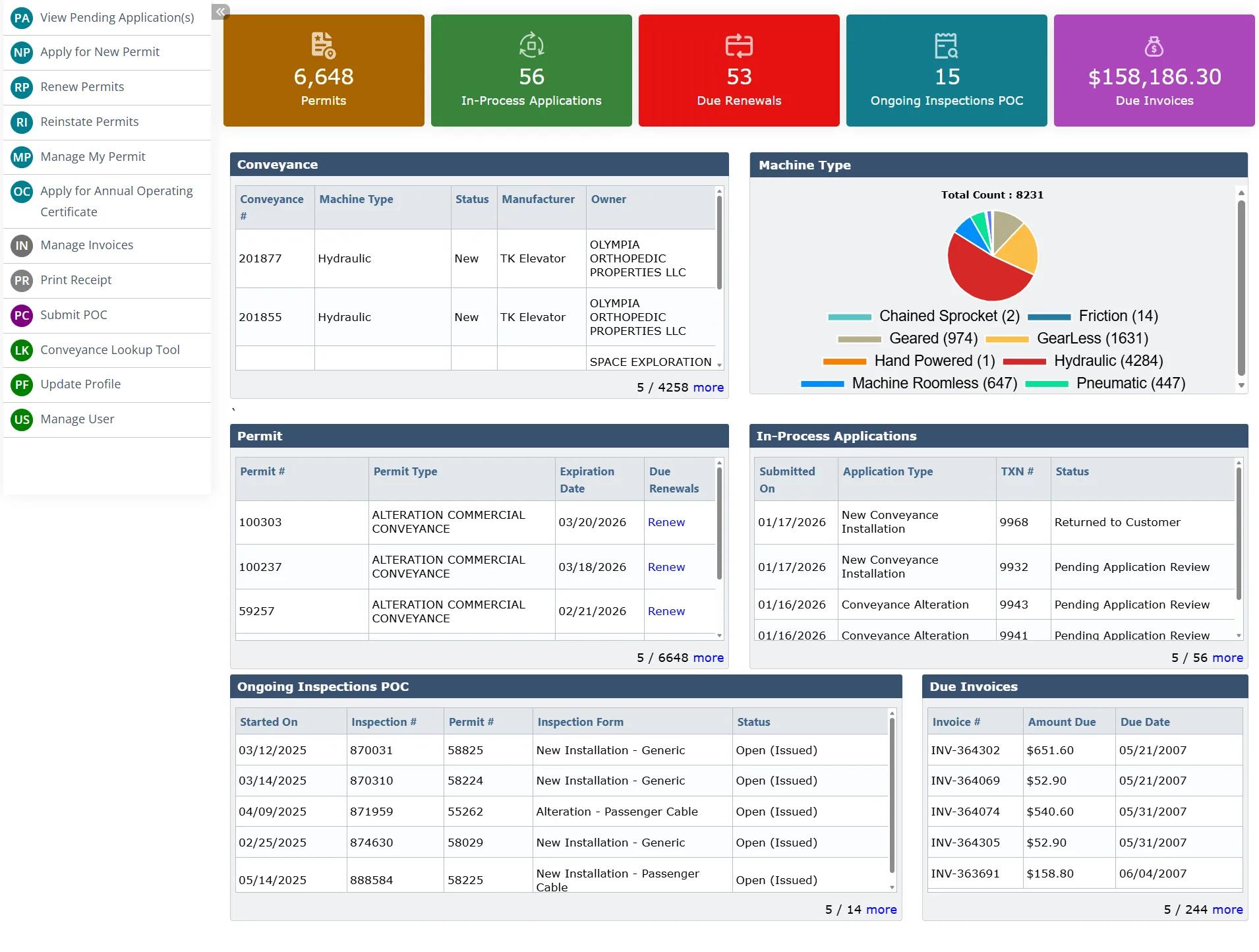1259x952 pixels.
Task: Click the MP Manage My Permit icon
Action: (x=22, y=157)
